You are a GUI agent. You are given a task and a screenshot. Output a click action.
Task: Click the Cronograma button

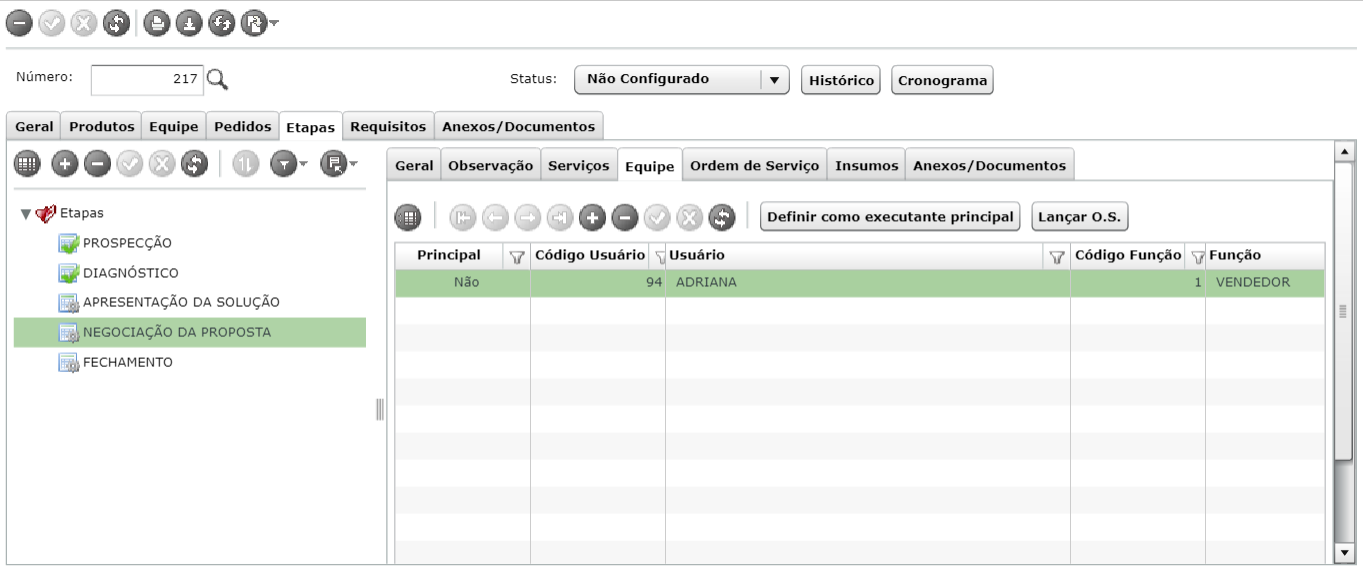coord(942,80)
